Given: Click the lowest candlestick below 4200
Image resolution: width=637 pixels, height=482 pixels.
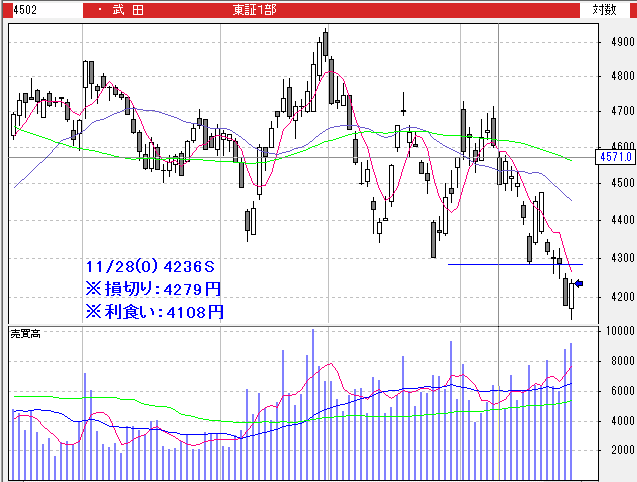Looking at the screenshot, I should coord(572,298).
